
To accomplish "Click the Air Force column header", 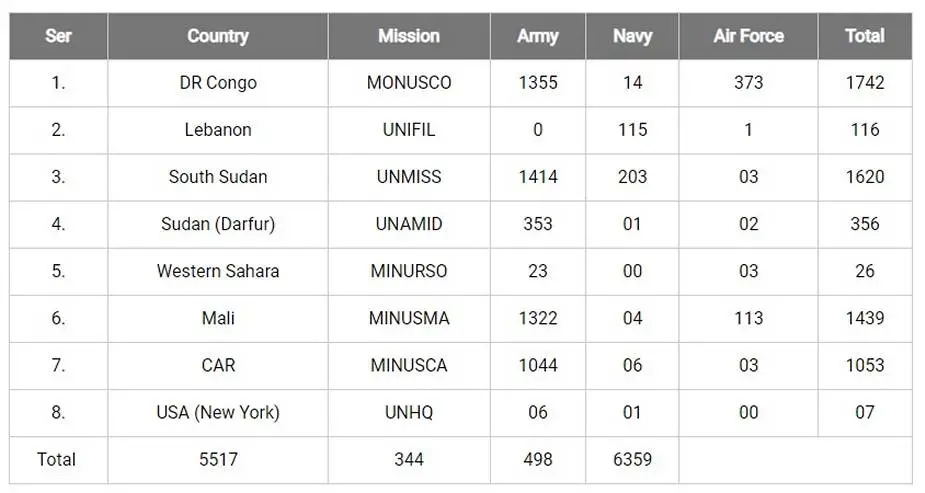I will (747, 36).
